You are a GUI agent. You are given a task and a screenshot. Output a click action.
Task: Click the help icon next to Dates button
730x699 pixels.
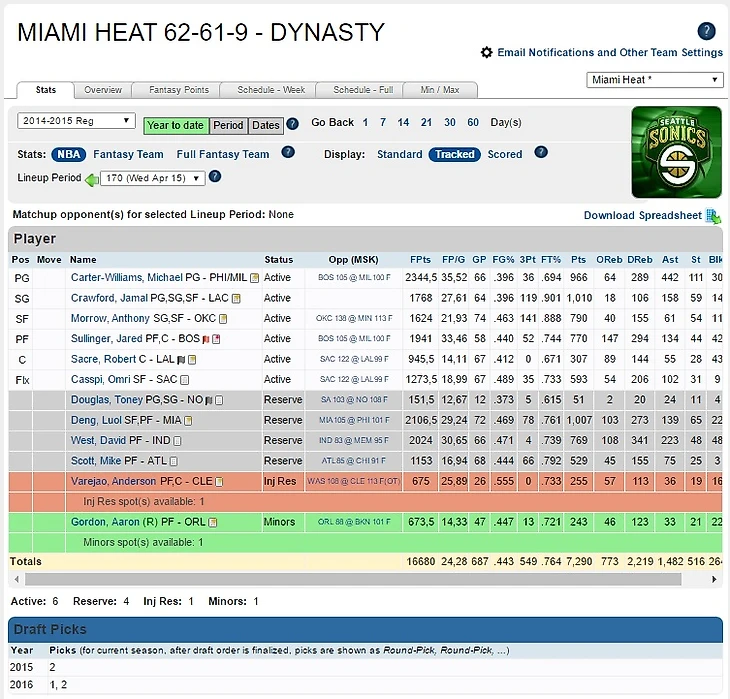point(293,124)
